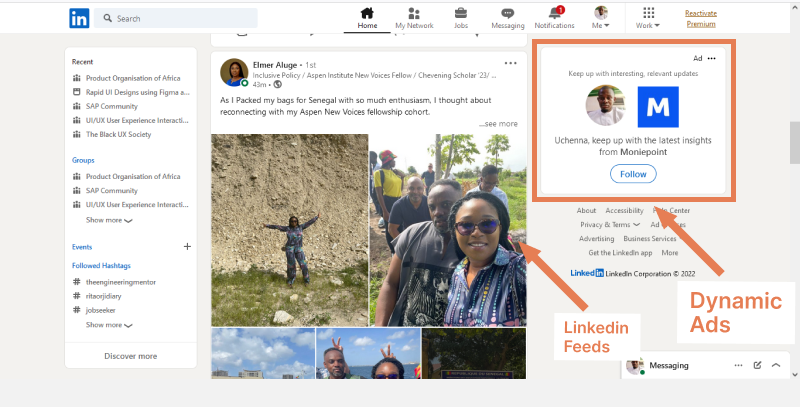Expand the More footer option
Screen dimensions: 800x407
[670, 252]
